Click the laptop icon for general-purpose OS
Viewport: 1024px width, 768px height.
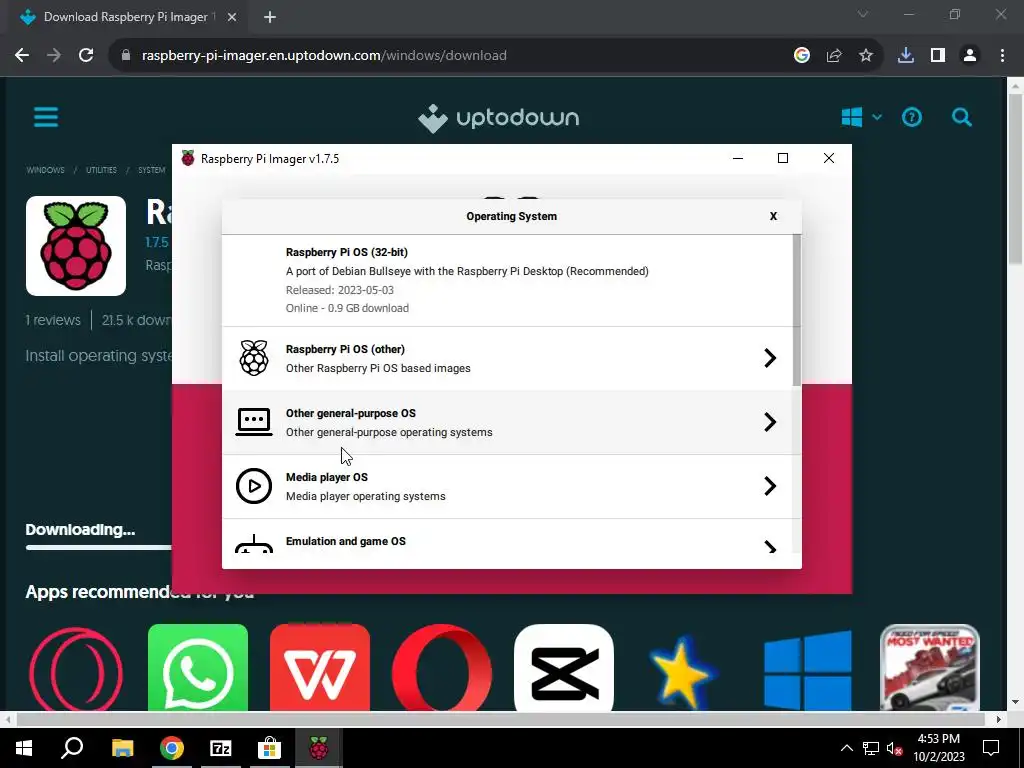click(x=253, y=422)
